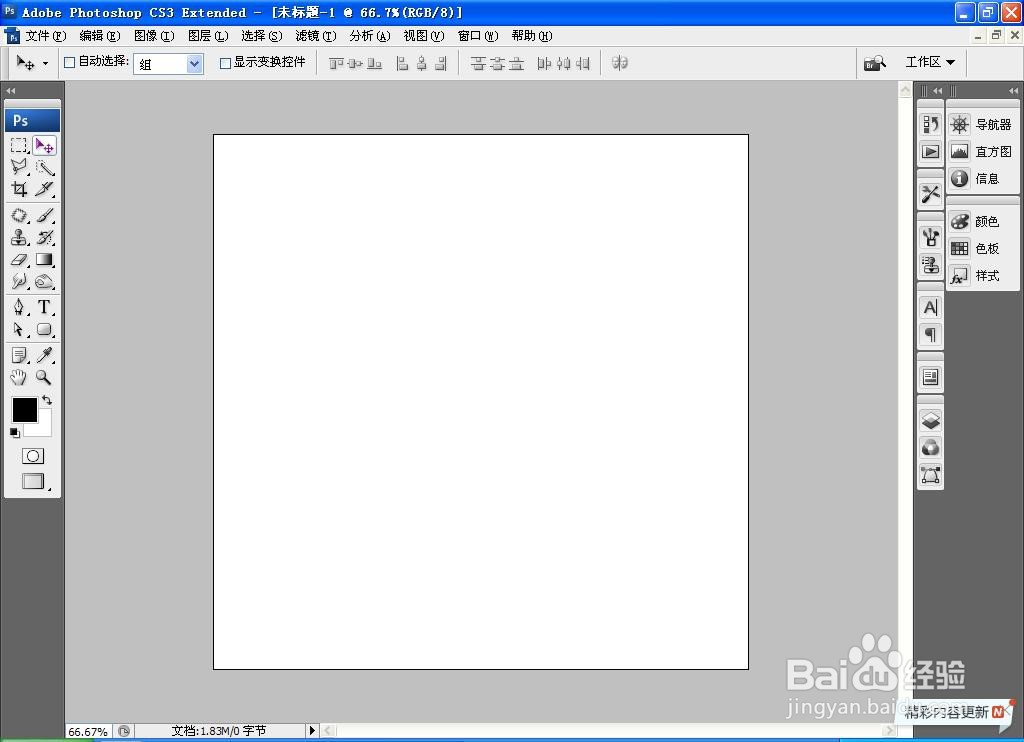Open the Move tool preset picker arrow

click(x=45, y=63)
